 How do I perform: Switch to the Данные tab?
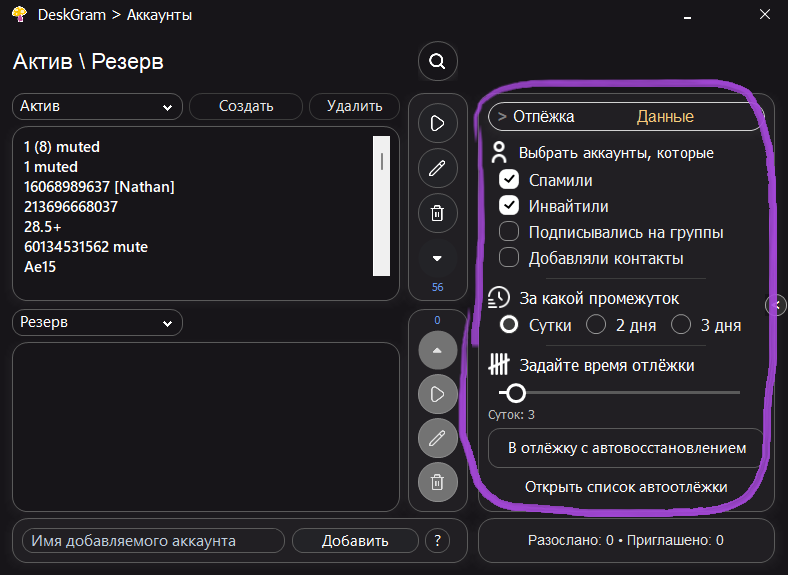[665, 116]
